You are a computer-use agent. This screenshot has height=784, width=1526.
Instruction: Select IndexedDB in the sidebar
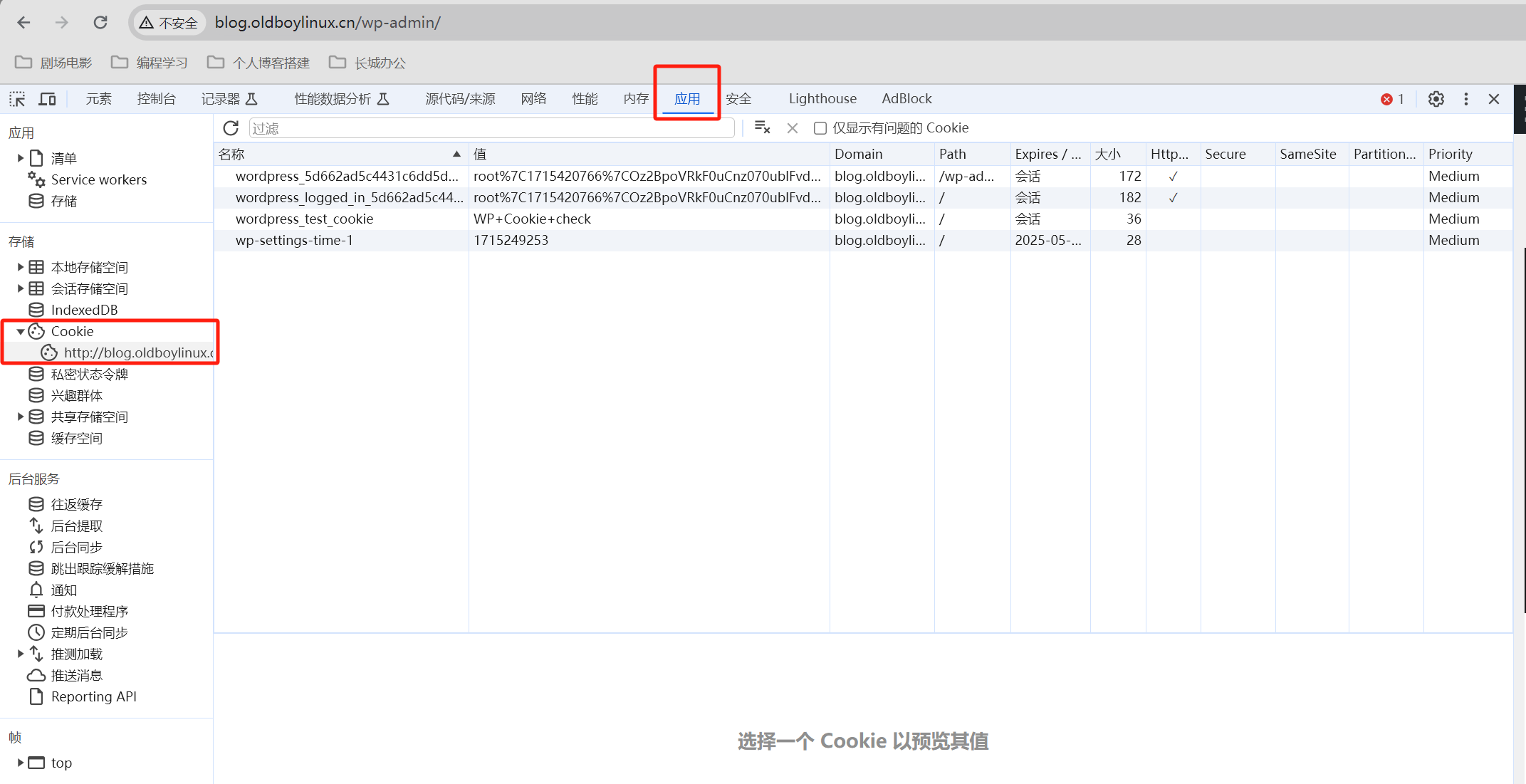[84, 310]
